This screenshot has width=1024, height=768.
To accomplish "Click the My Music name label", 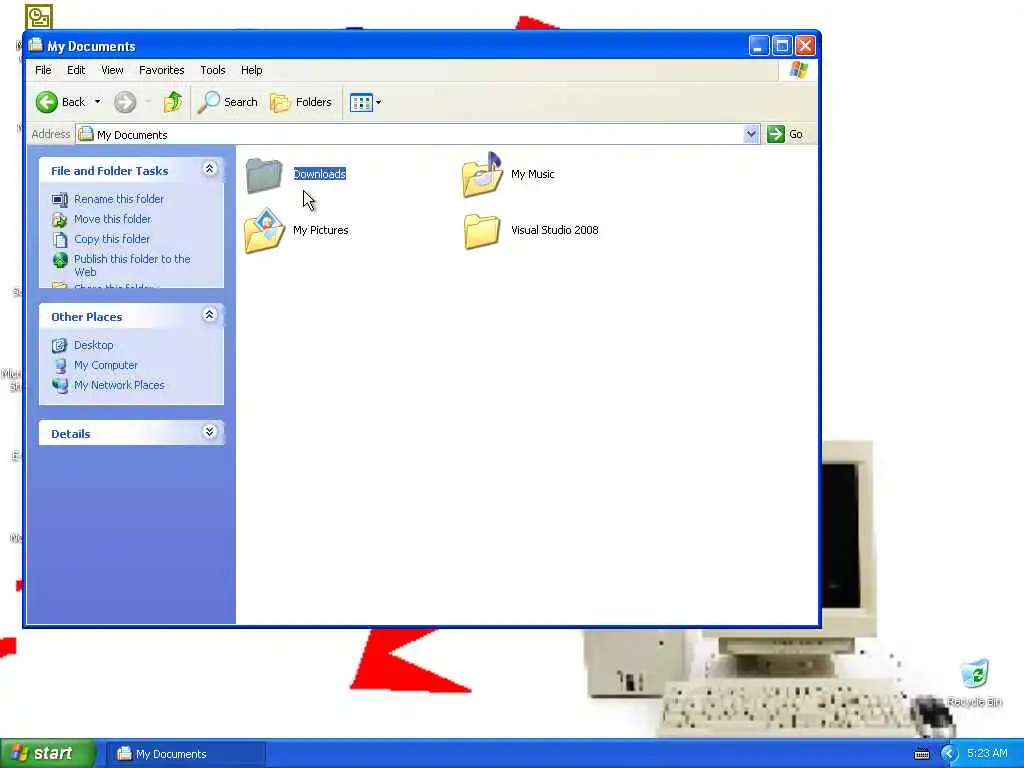I will point(532,174).
